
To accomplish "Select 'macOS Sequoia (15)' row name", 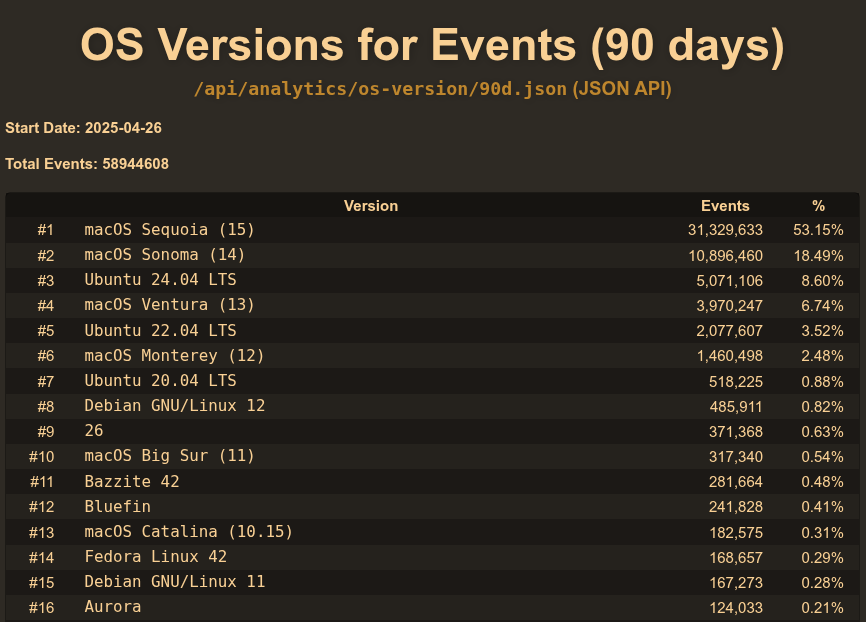I will [x=169, y=230].
